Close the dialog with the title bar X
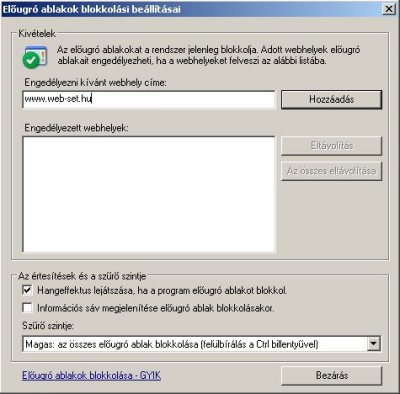The height and width of the screenshot is (394, 400). click(x=389, y=9)
